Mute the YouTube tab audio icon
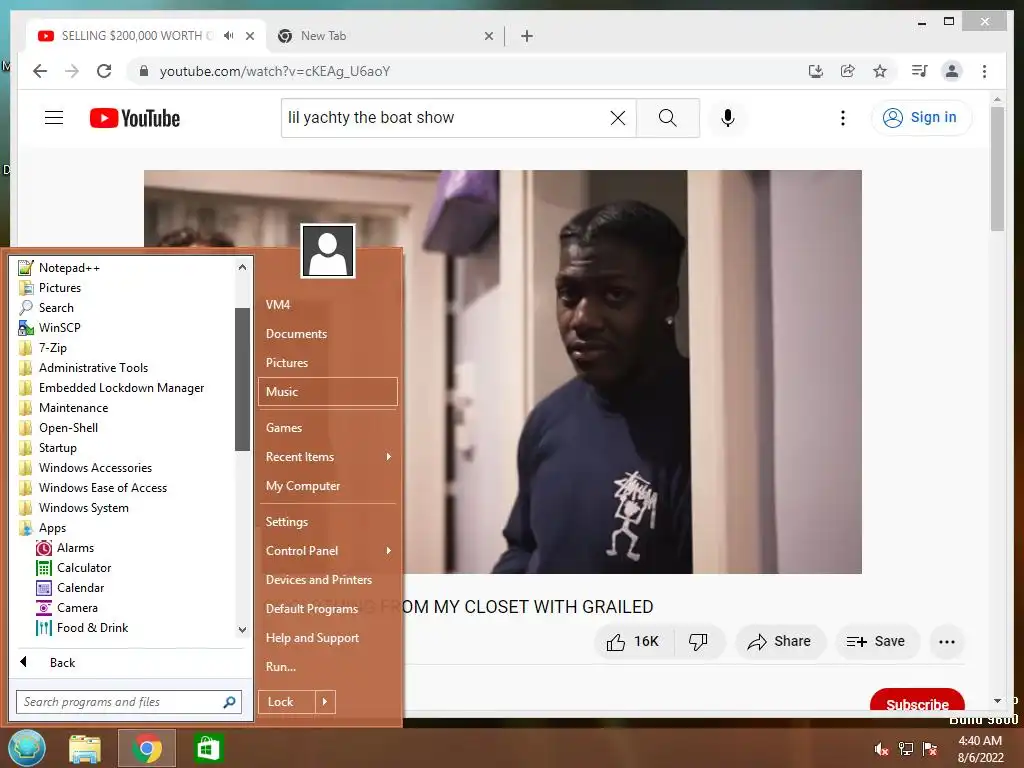This screenshot has width=1024, height=768. 229,36
